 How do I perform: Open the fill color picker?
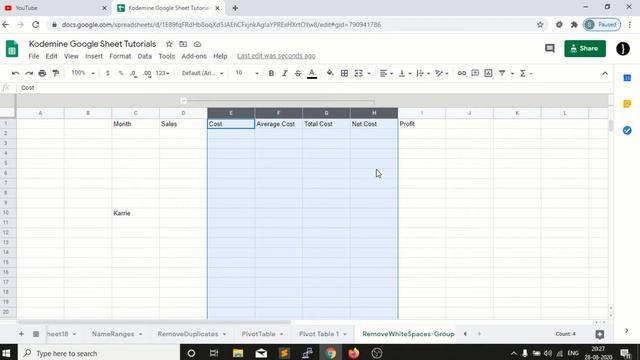[330, 73]
